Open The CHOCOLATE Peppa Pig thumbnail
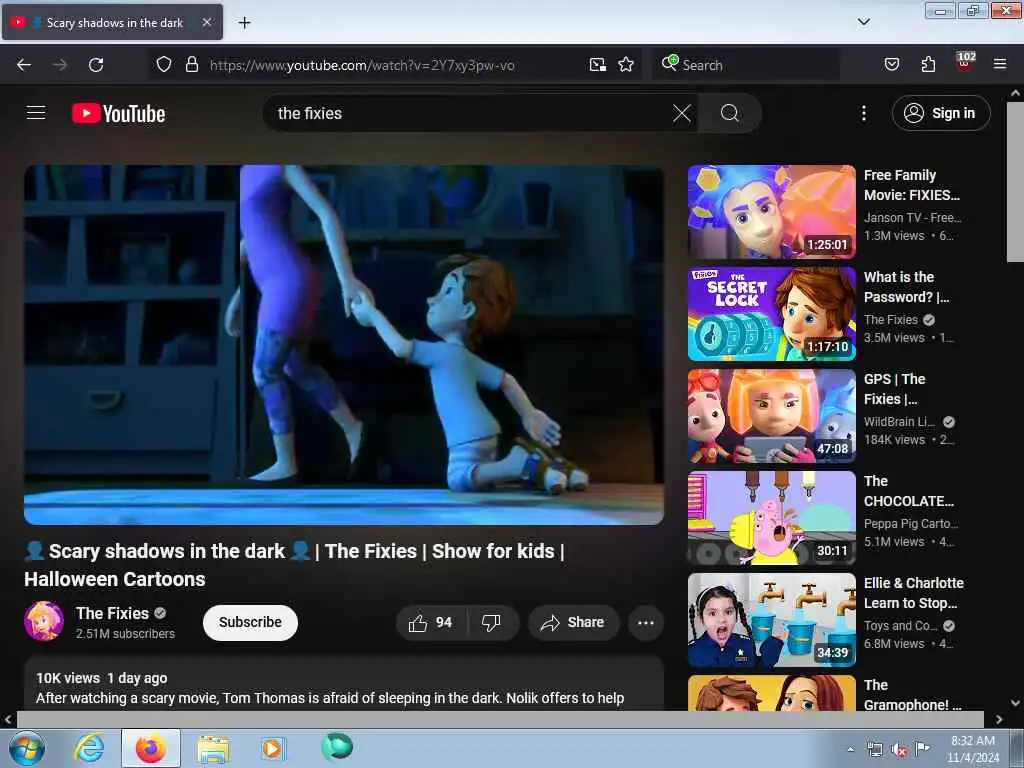1024x768 pixels. click(771, 517)
